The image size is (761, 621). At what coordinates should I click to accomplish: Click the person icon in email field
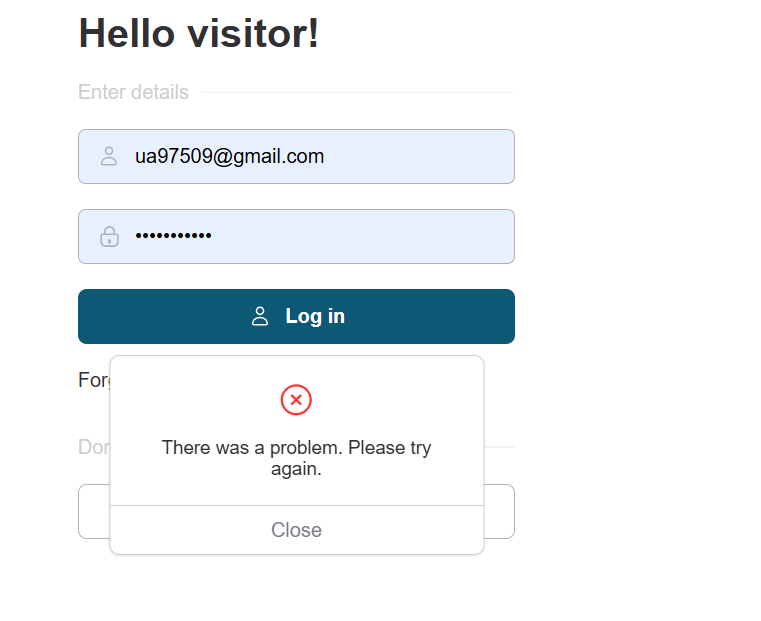coord(109,157)
